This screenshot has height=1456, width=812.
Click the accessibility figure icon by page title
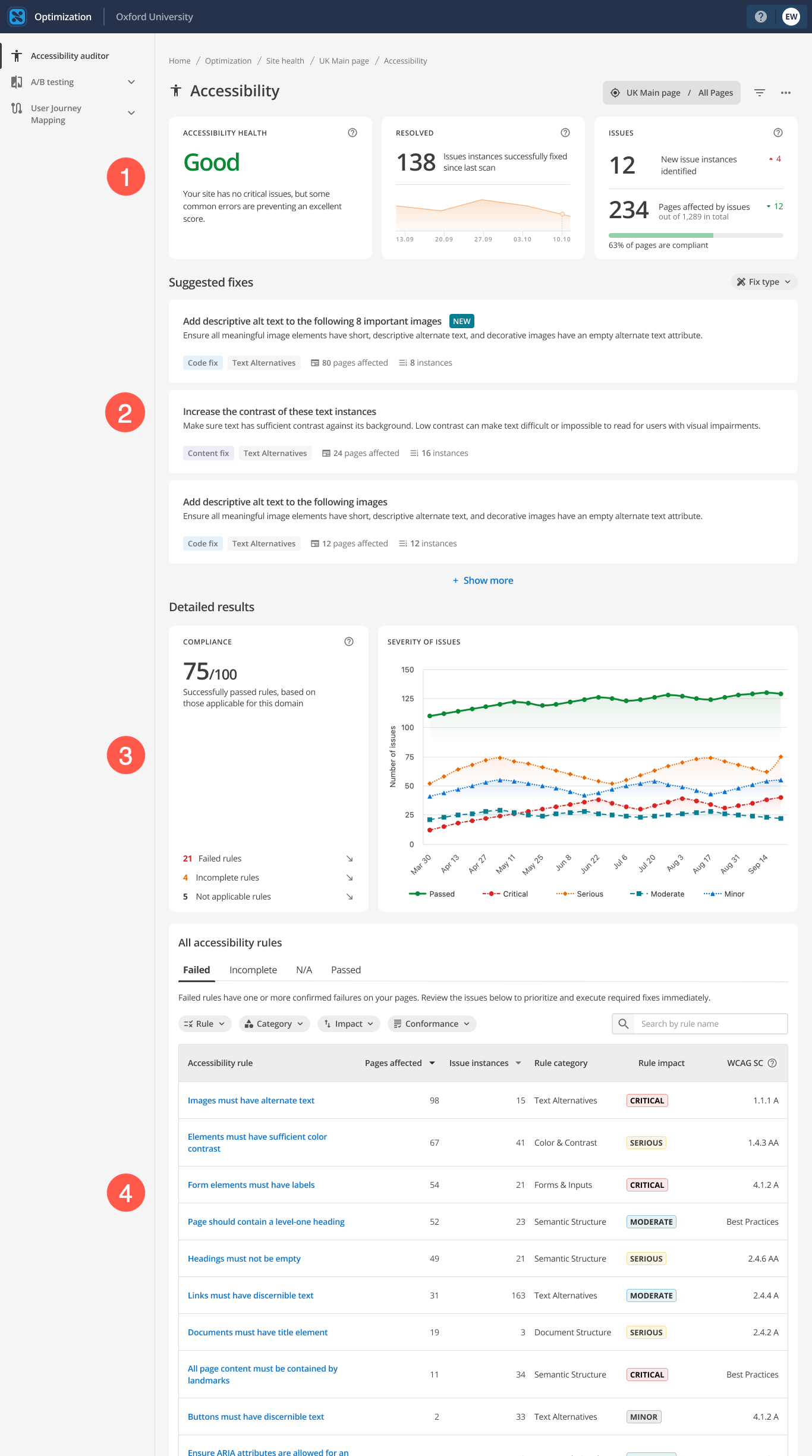coord(176,90)
